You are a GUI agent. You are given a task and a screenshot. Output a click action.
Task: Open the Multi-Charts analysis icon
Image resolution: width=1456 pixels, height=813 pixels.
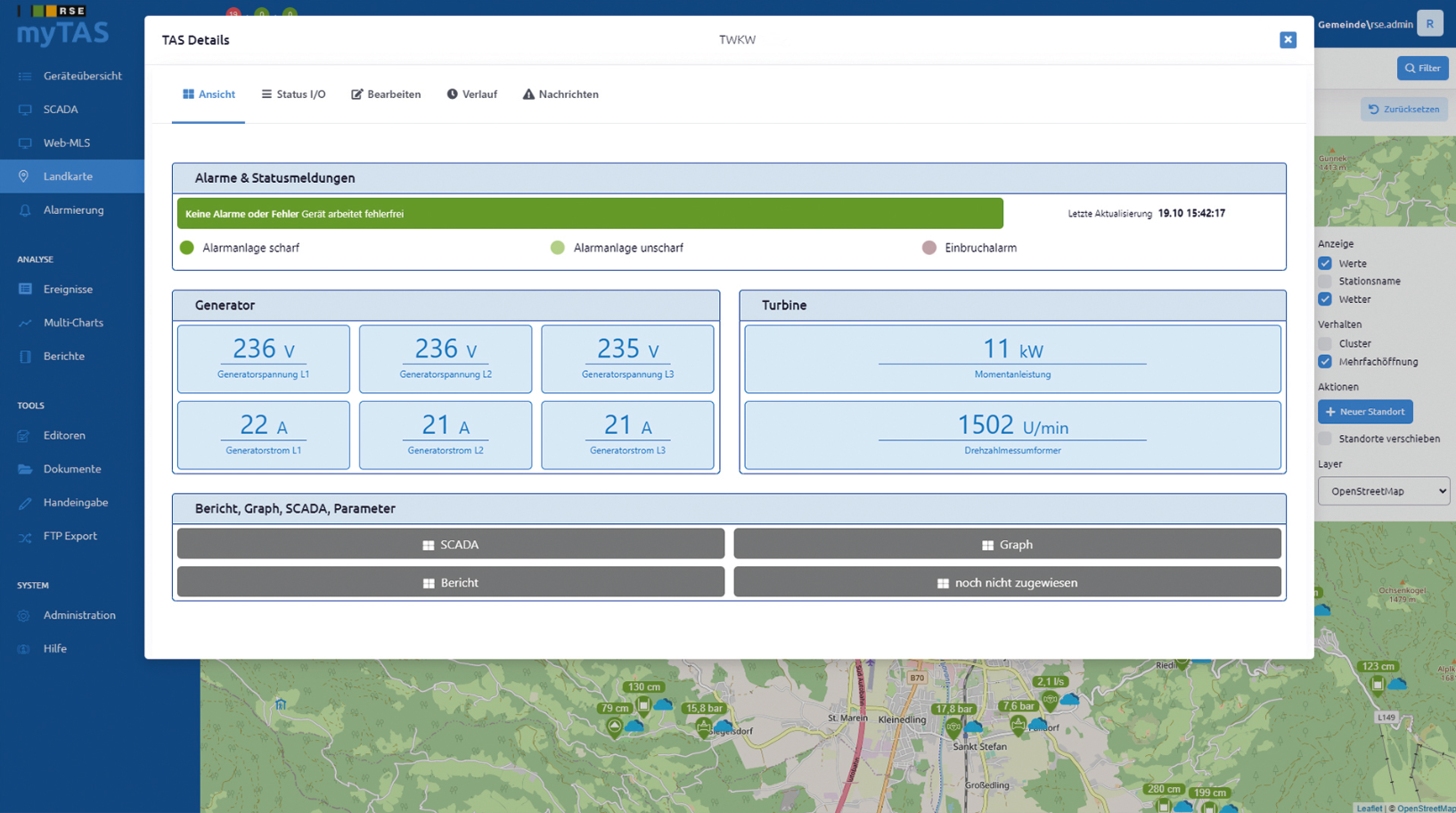[x=25, y=323]
